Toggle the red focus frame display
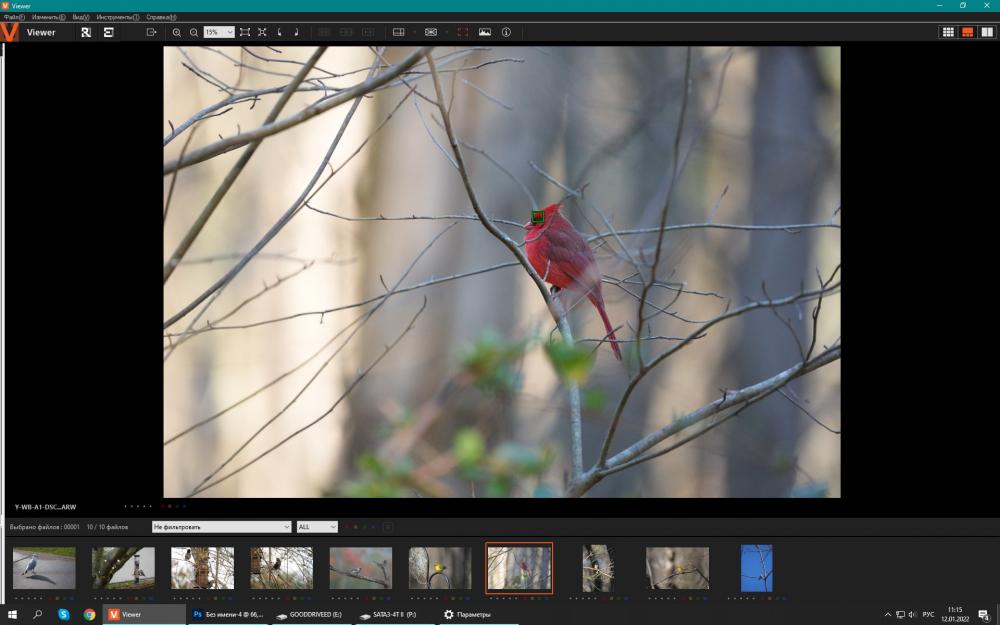This screenshot has width=1000, height=625. (463, 32)
